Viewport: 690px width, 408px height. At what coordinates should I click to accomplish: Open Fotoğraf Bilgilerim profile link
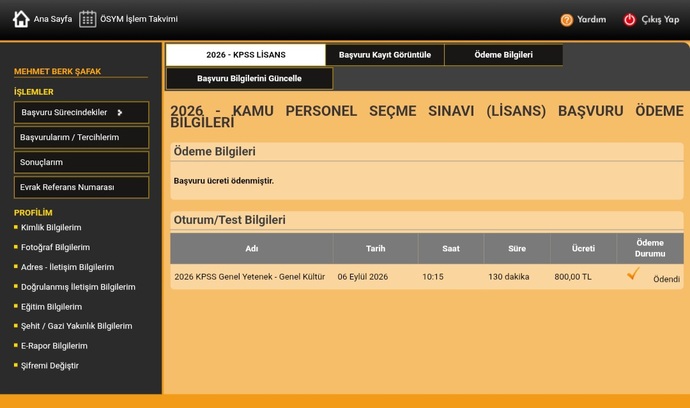pyautogui.click(x=55, y=247)
